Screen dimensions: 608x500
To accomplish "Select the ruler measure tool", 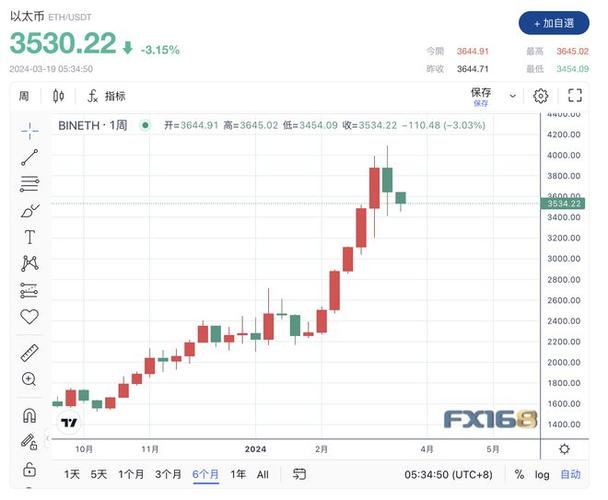I will [29, 353].
